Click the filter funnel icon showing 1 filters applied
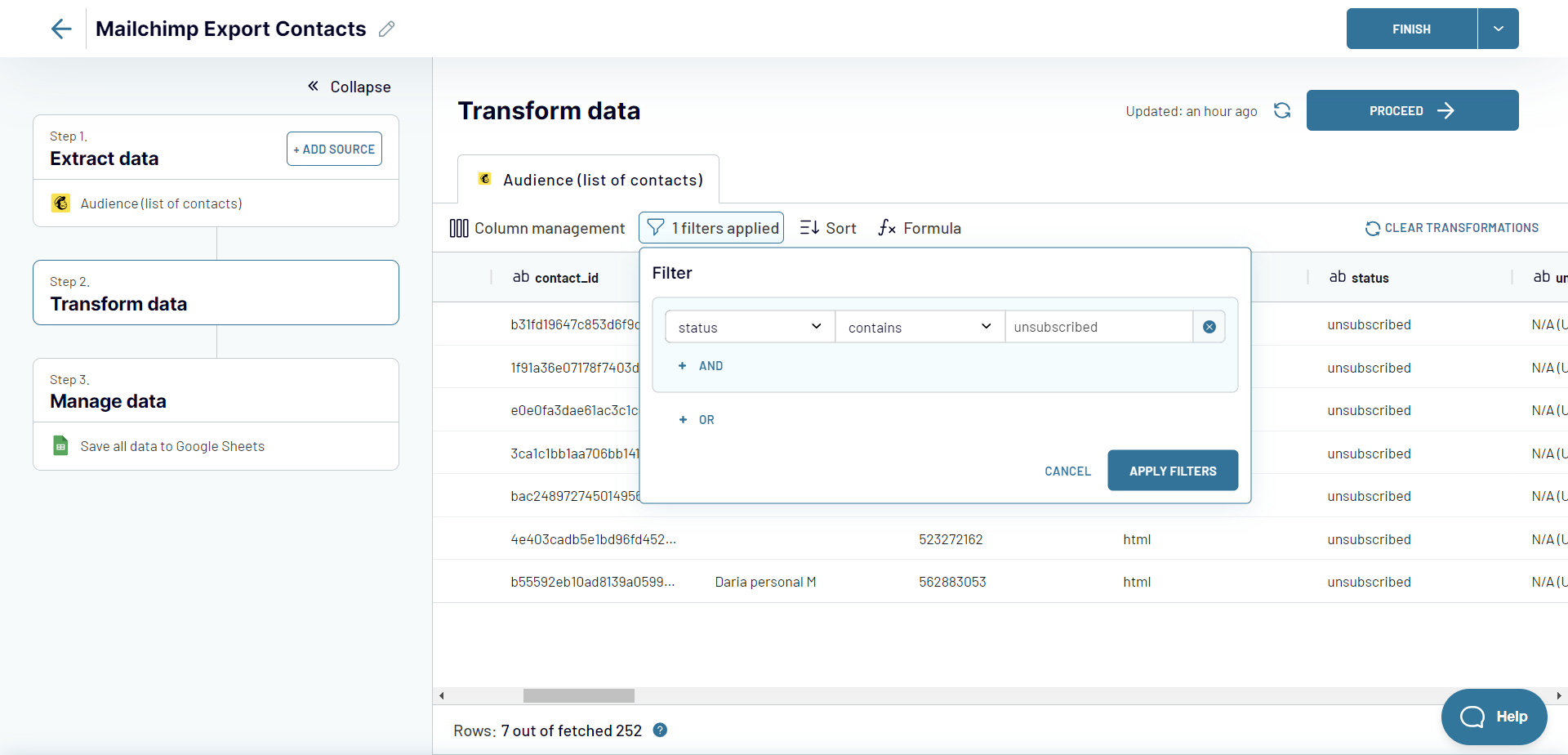The image size is (1568, 755). (655, 227)
